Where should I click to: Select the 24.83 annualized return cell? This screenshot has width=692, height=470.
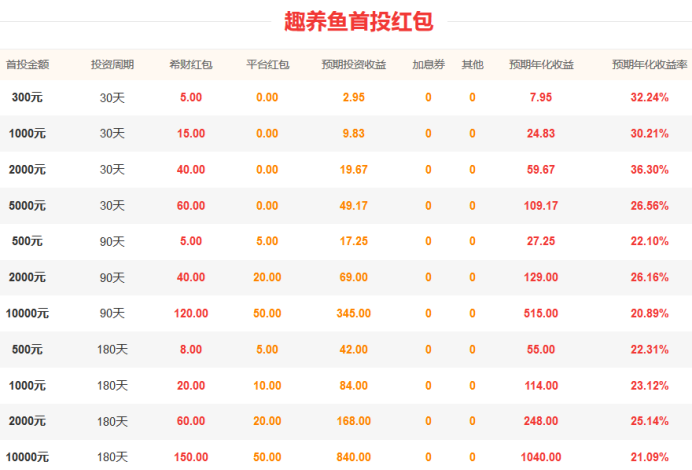click(541, 133)
